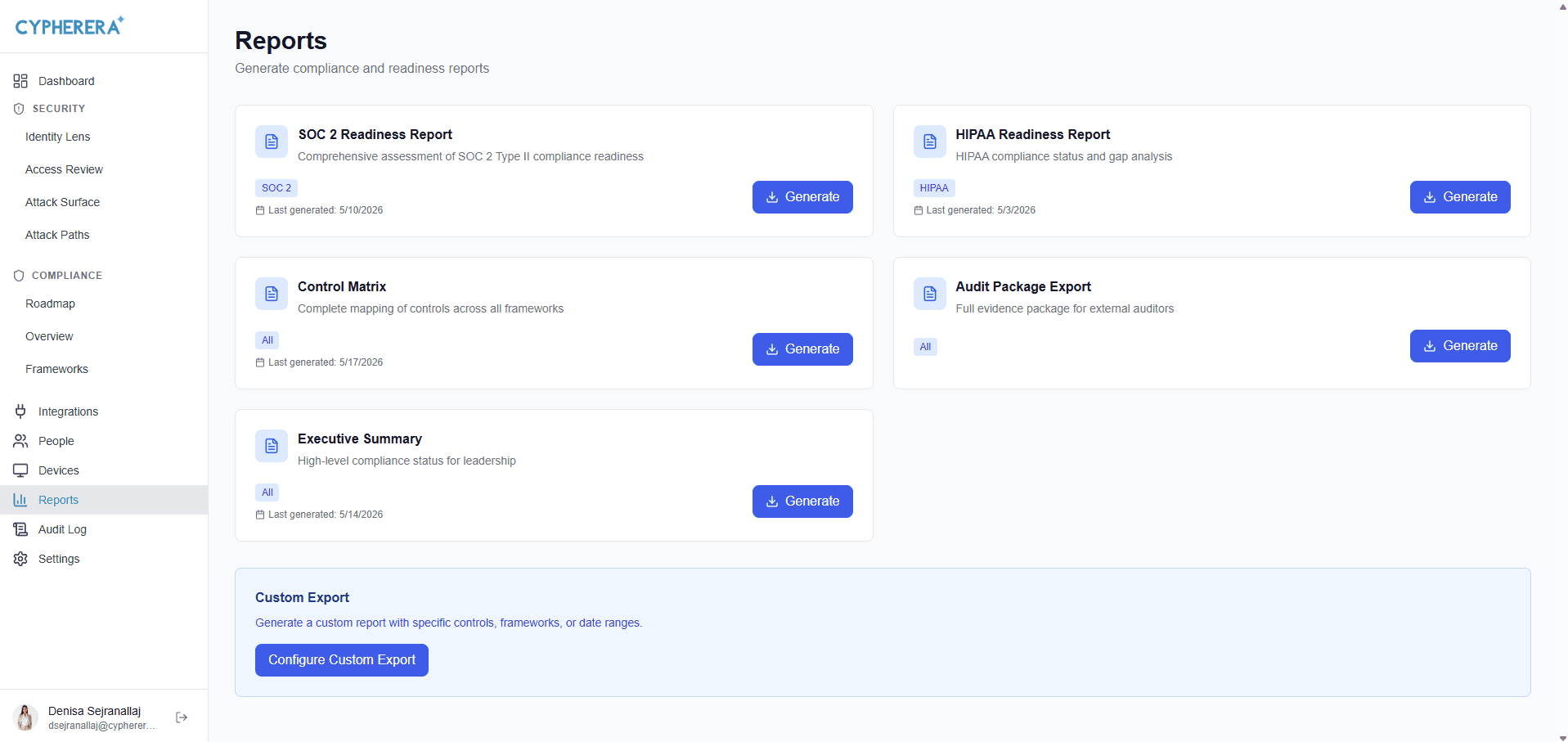The height and width of the screenshot is (742, 1568).
Task: Click 'Generate compliance and readiness reports' subtitle
Action: point(362,69)
